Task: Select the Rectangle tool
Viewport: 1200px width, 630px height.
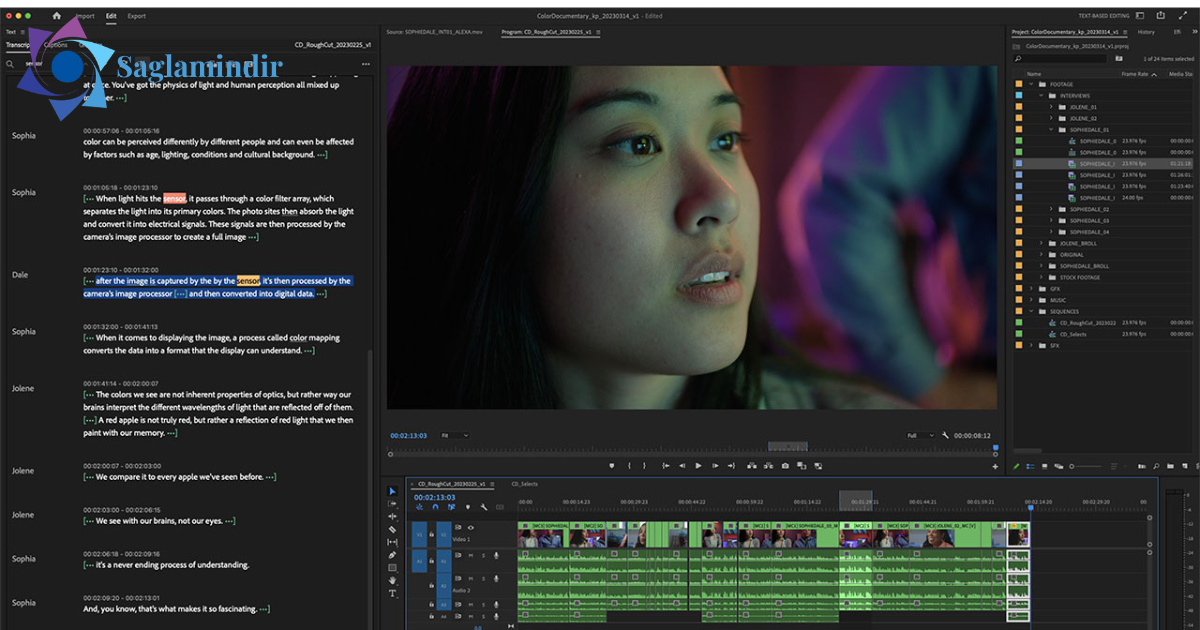Action: [392, 567]
